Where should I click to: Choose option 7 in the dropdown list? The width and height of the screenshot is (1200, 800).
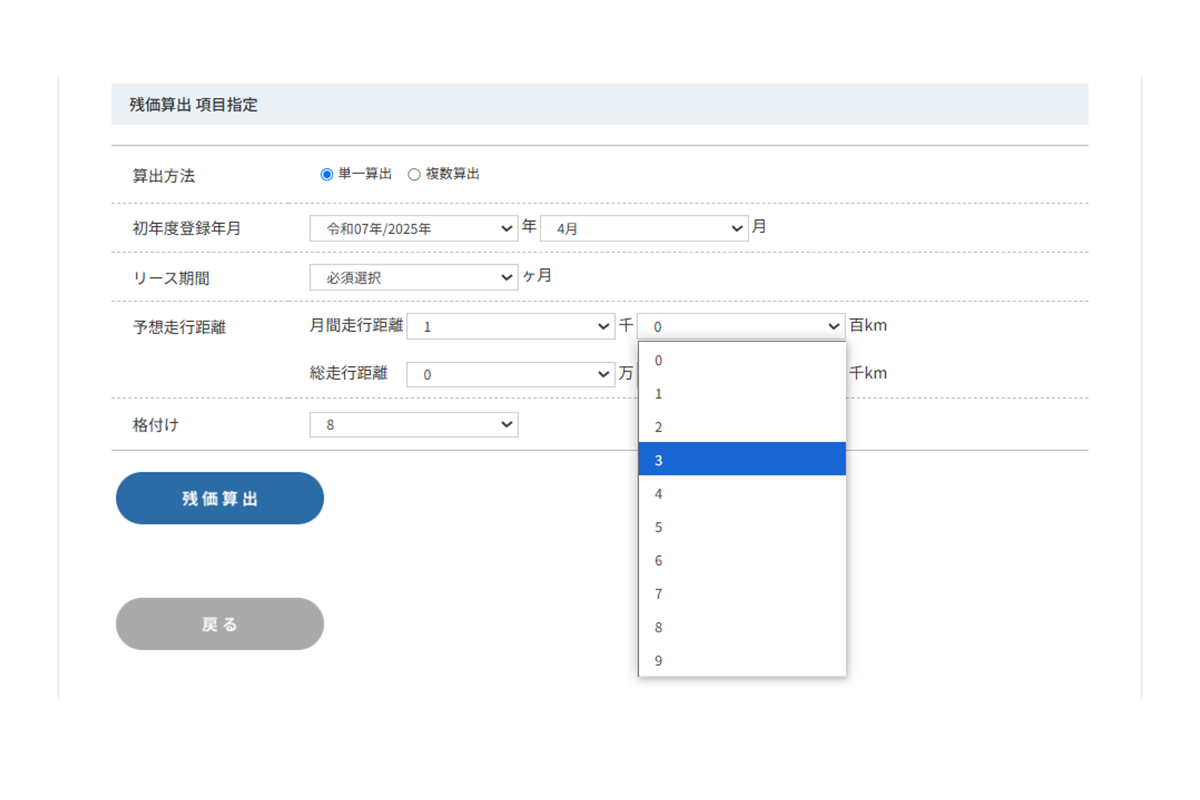pos(742,594)
